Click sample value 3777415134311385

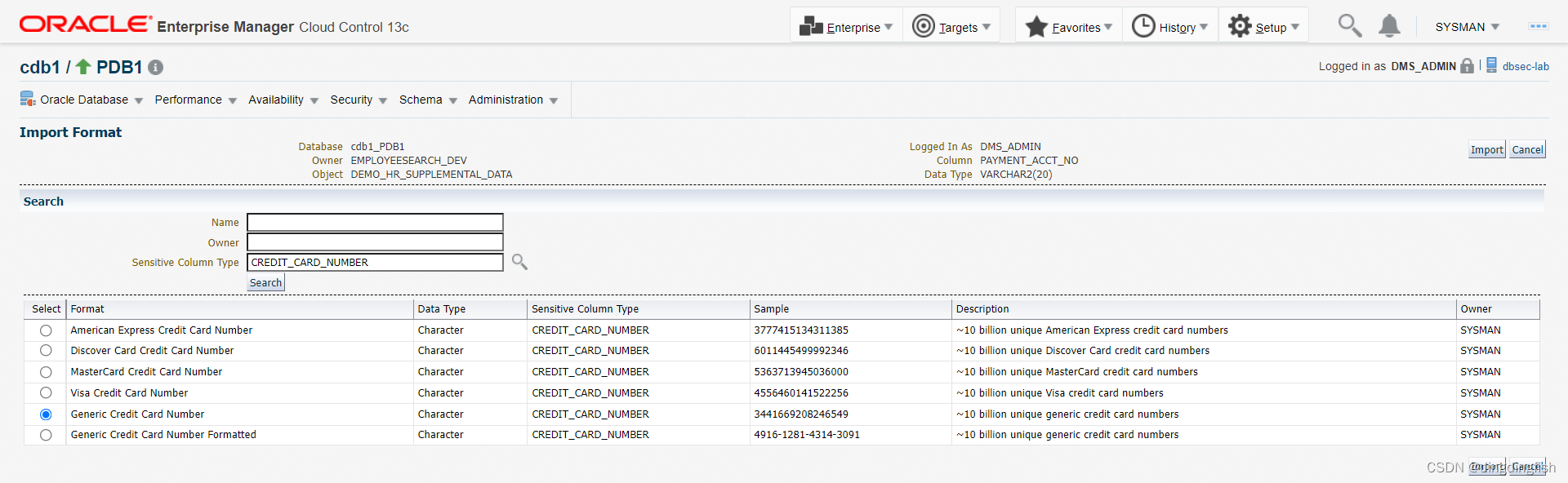801,330
